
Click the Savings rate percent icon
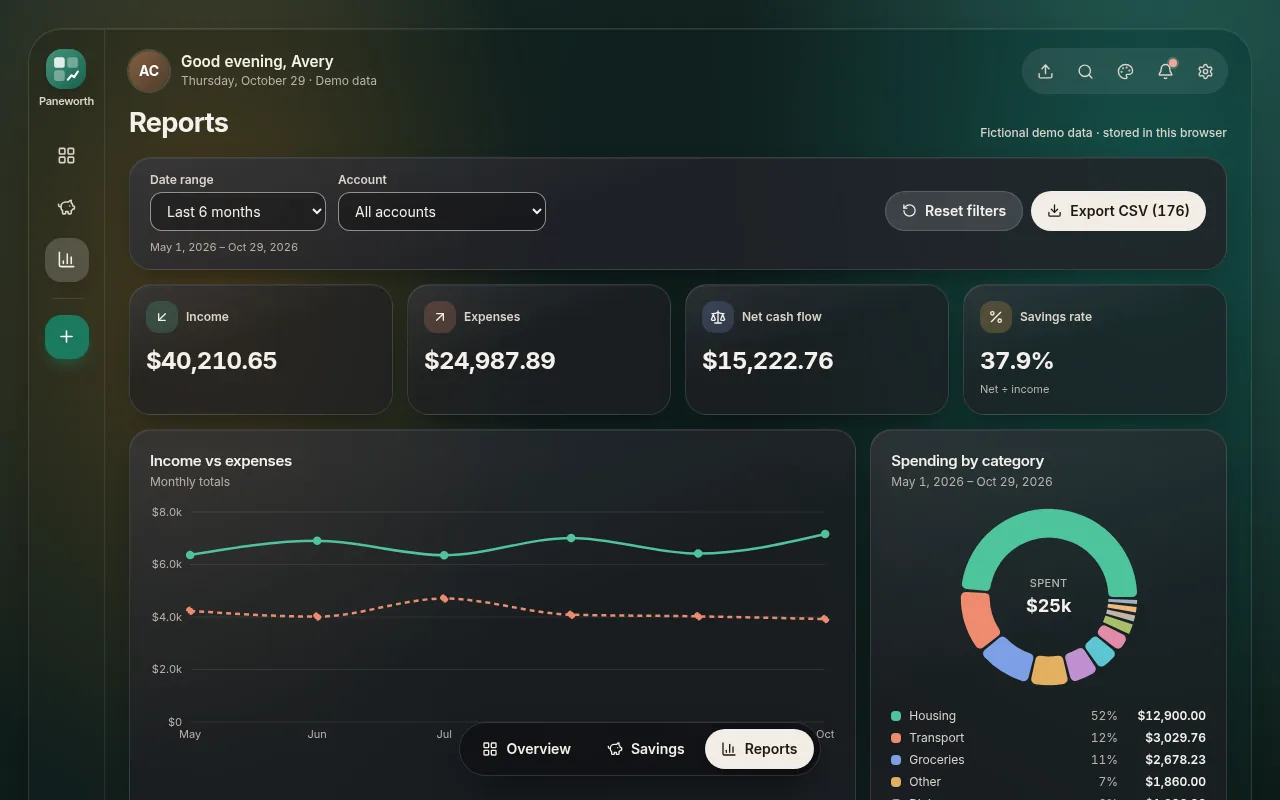pyautogui.click(x=996, y=317)
